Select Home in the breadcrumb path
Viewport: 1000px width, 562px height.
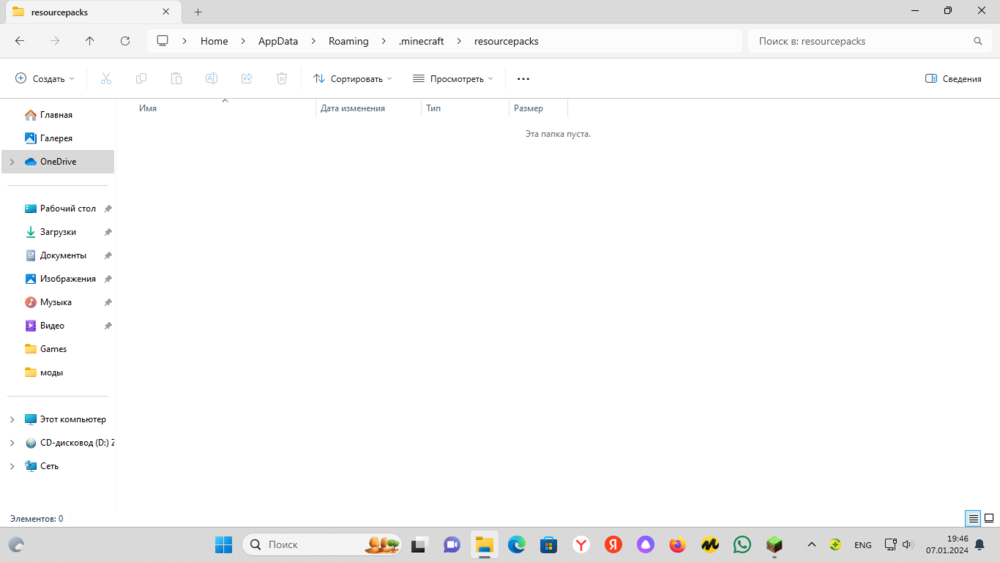[214, 41]
